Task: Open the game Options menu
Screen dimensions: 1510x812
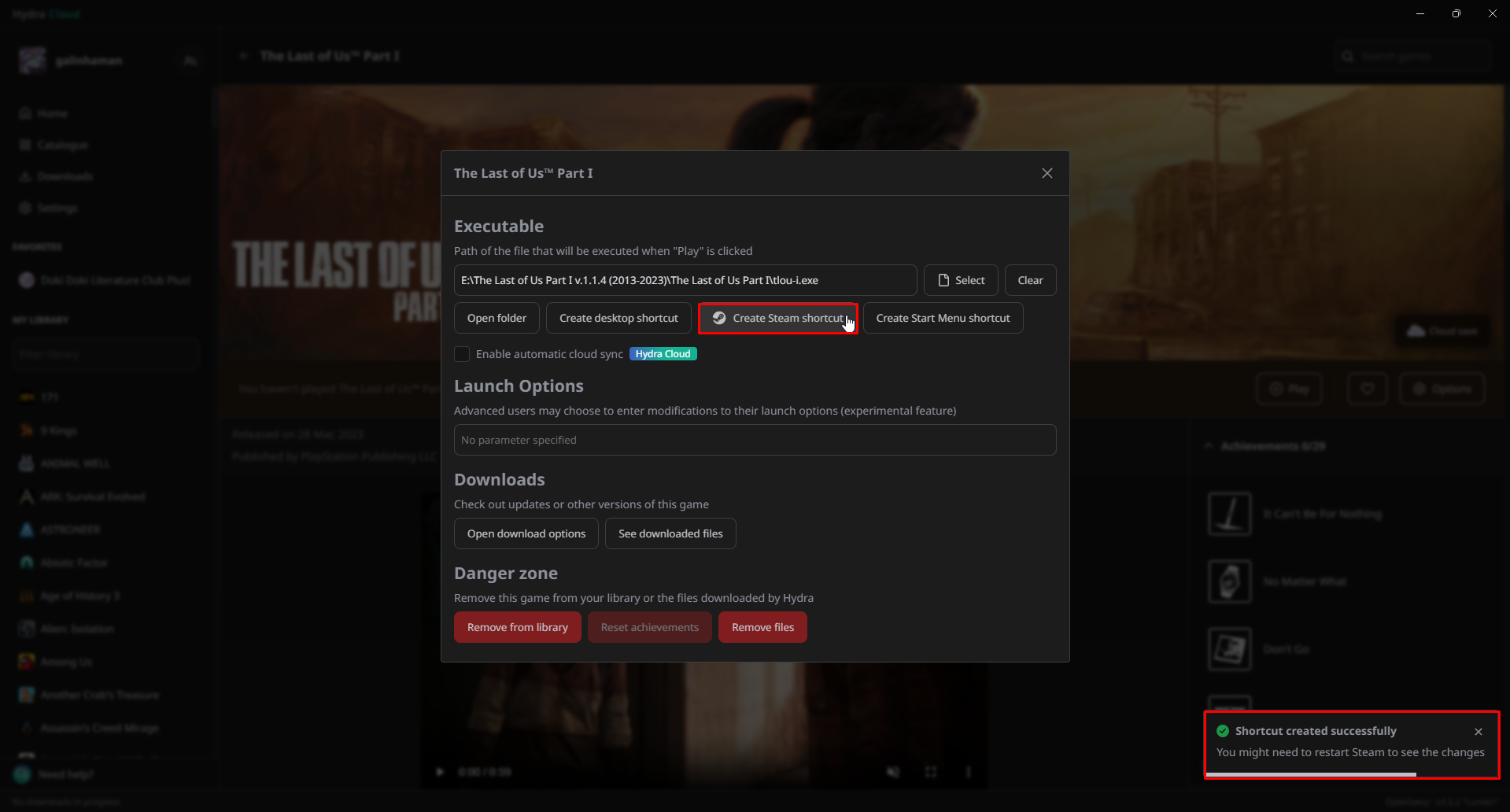Action: click(1442, 388)
